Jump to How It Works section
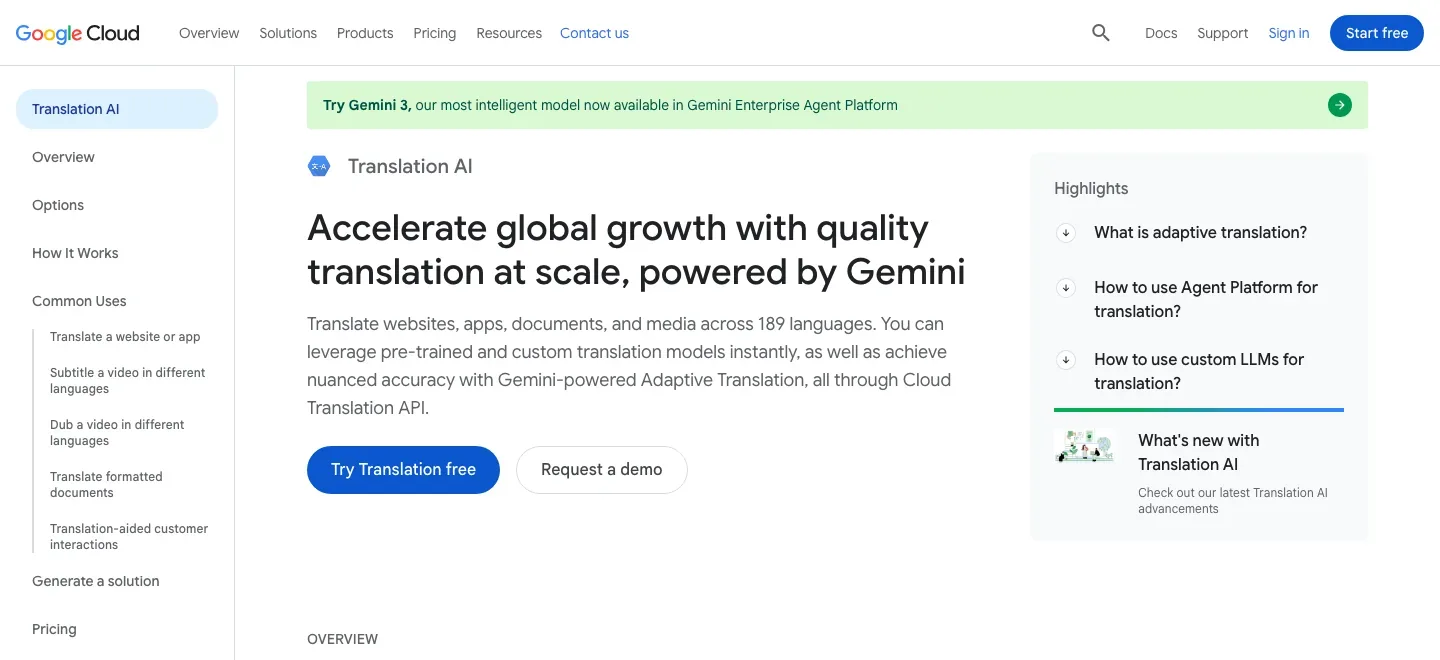Image resolution: width=1440 pixels, height=660 pixels. [75, 253]
